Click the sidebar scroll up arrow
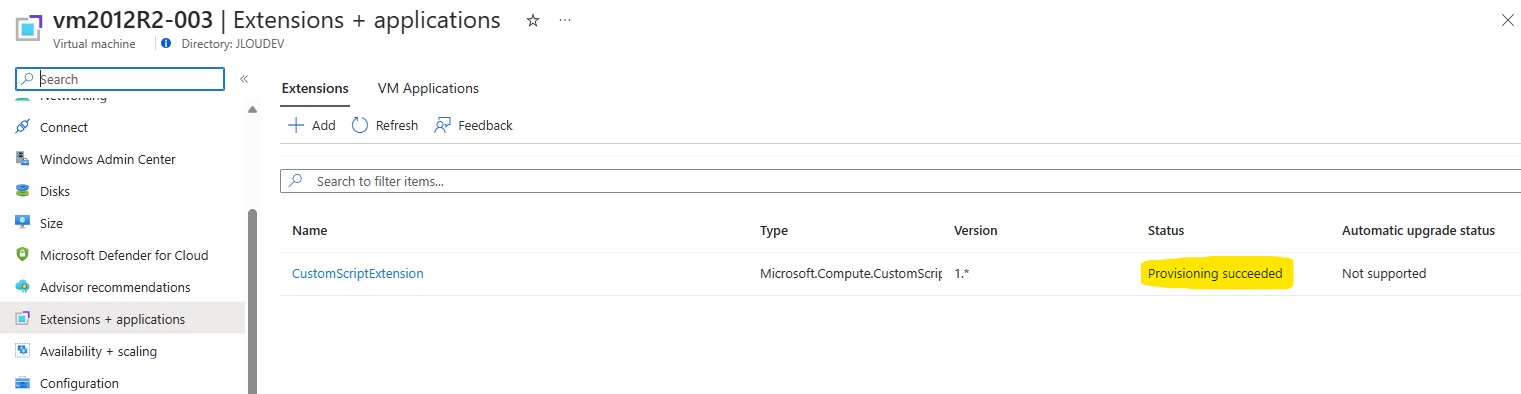Screen dimensions: 1521x394 [253, 109]
